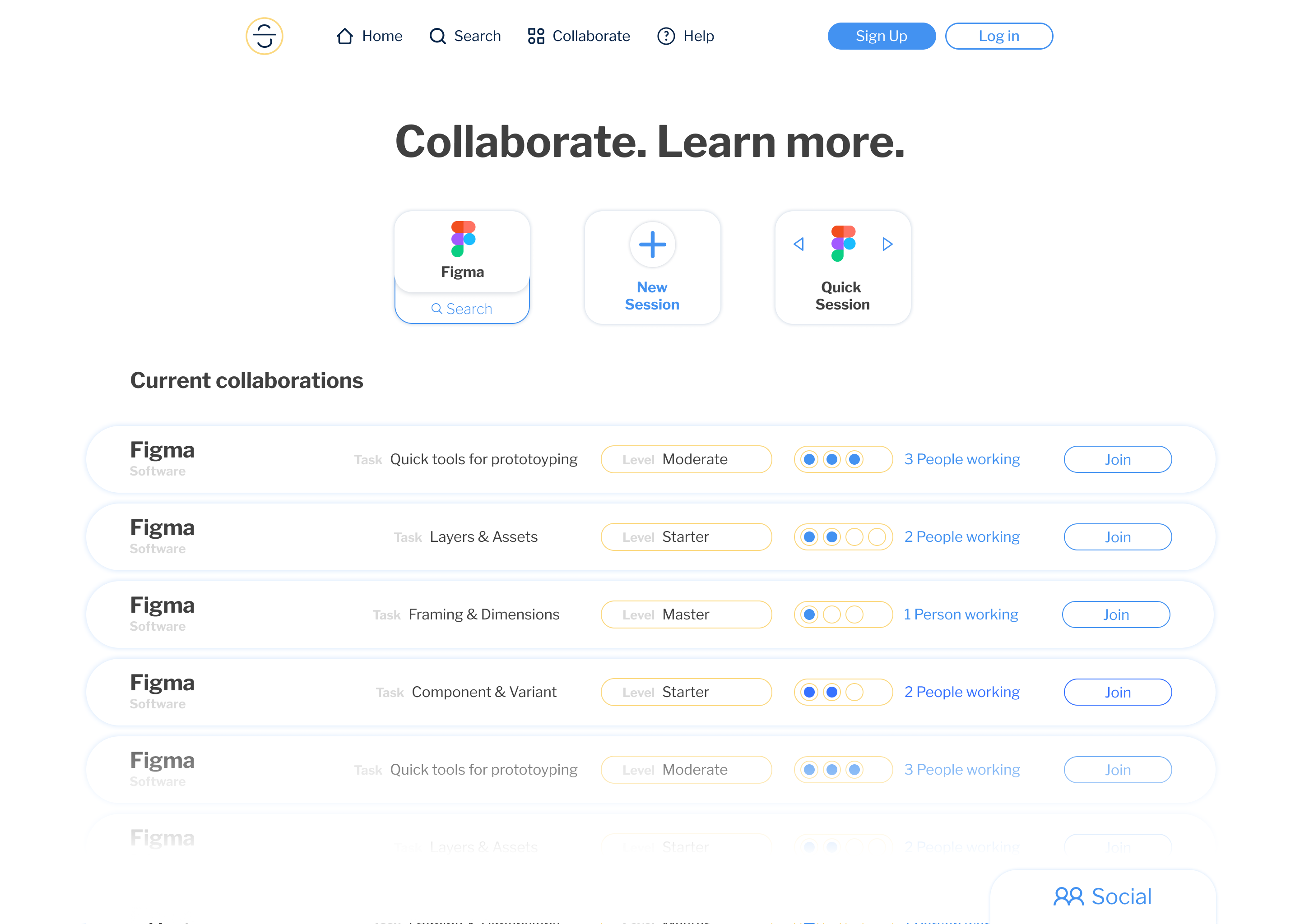
Task: Click last empty dot in Framing & Dimensions row
Action: coord(854,614)
